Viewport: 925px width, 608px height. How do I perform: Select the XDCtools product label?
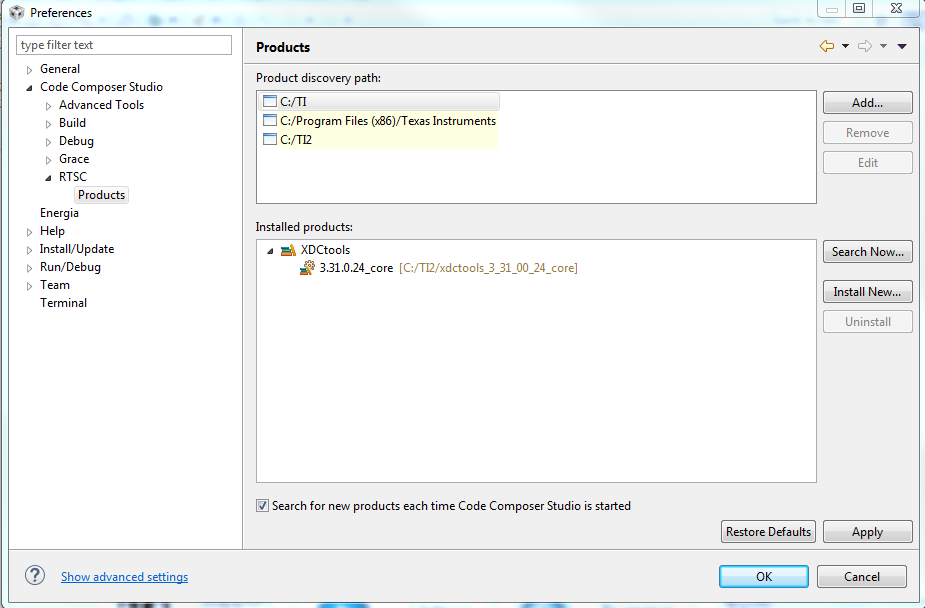(x=325, y=249)
